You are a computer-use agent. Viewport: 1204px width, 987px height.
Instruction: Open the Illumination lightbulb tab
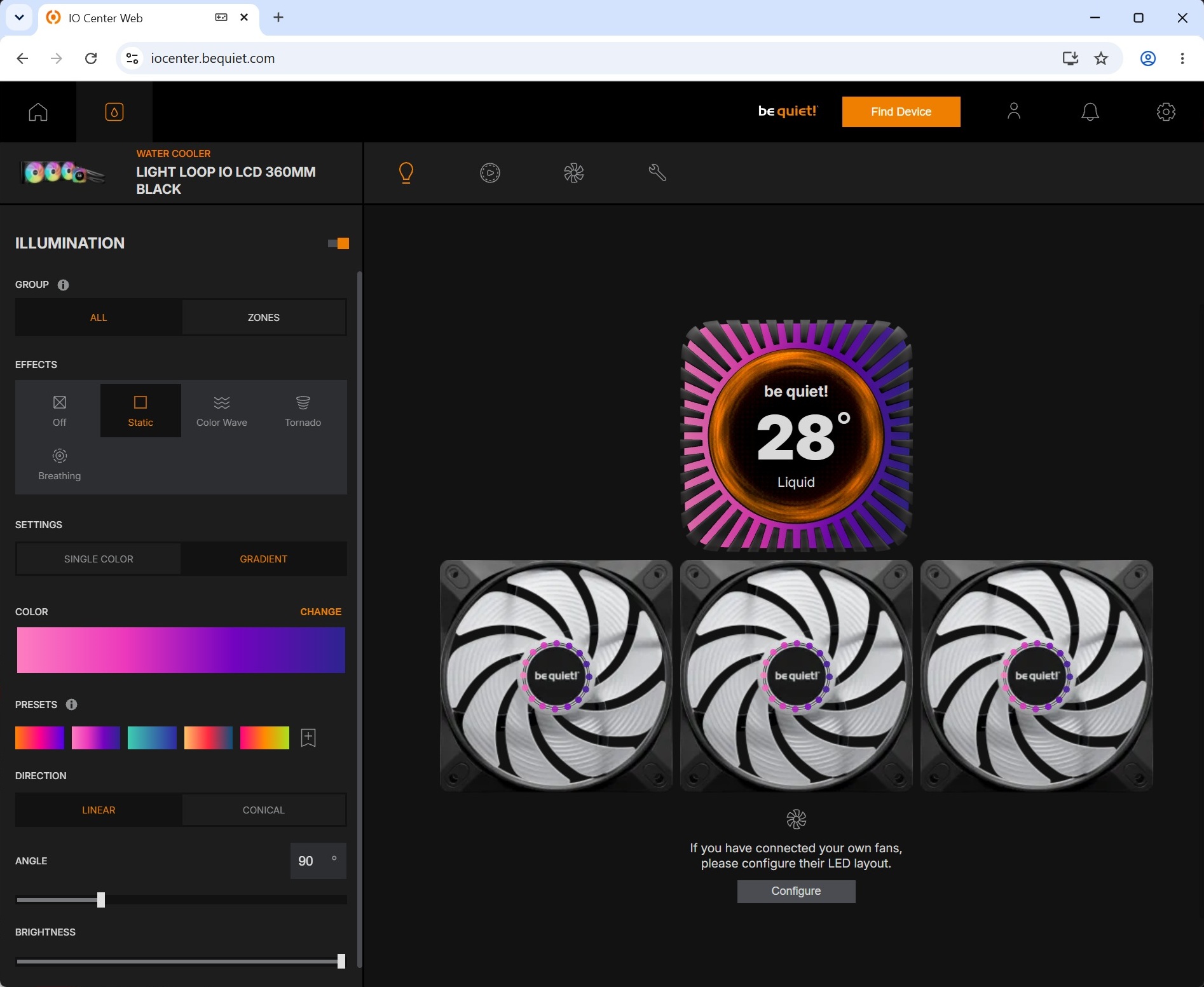[406, 173]
